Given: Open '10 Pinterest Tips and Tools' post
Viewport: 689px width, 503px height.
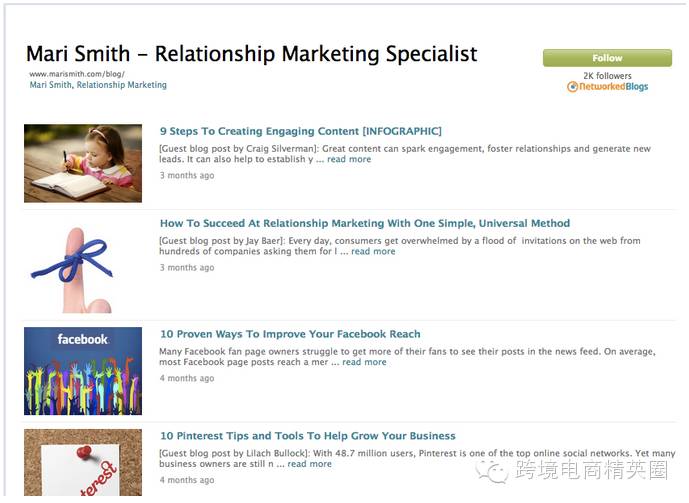Looking at the screenshot, I should click(308, 436).
